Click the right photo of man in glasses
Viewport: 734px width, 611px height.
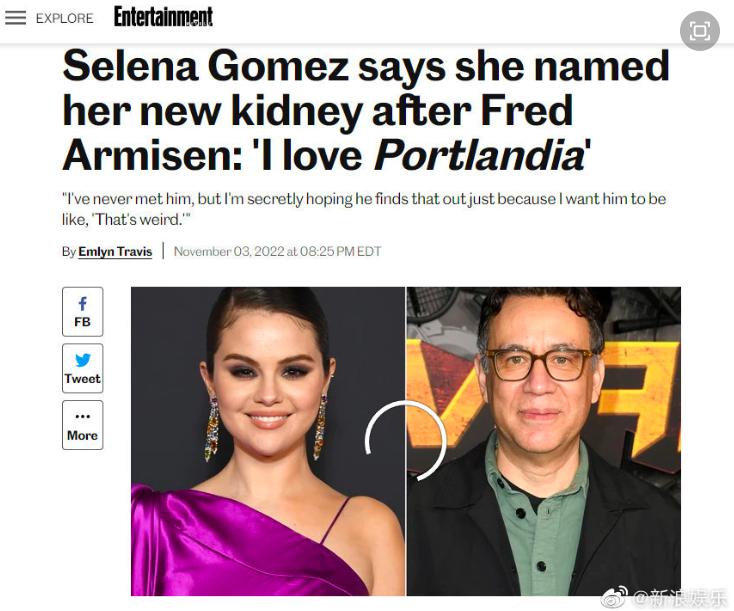click(x=543, y=440)
